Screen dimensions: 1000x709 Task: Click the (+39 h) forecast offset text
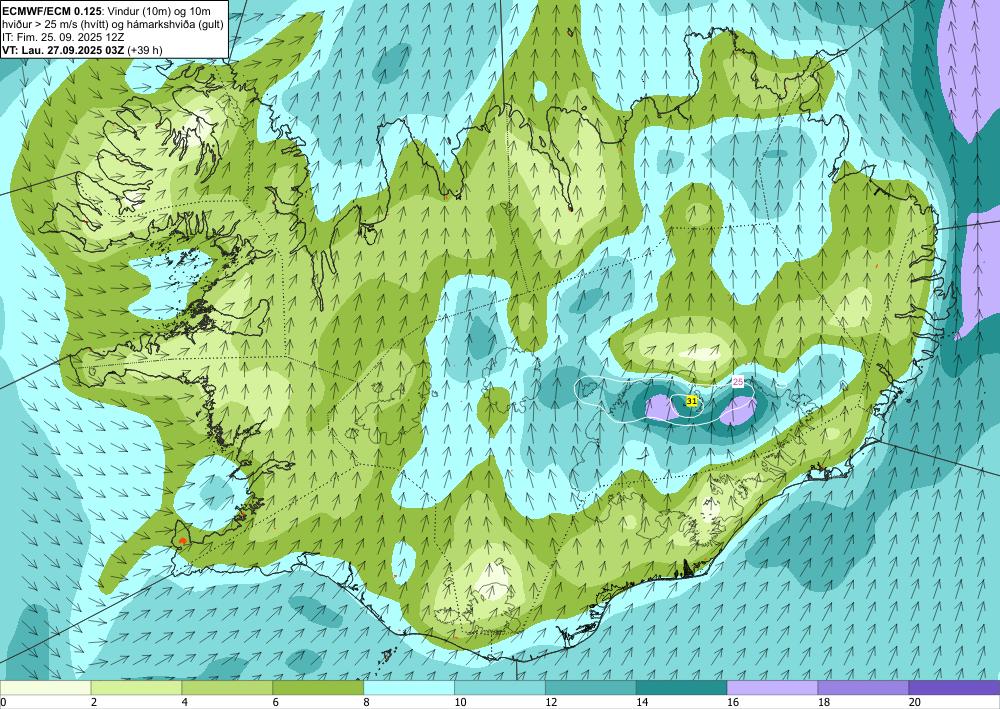pos(145,50)
